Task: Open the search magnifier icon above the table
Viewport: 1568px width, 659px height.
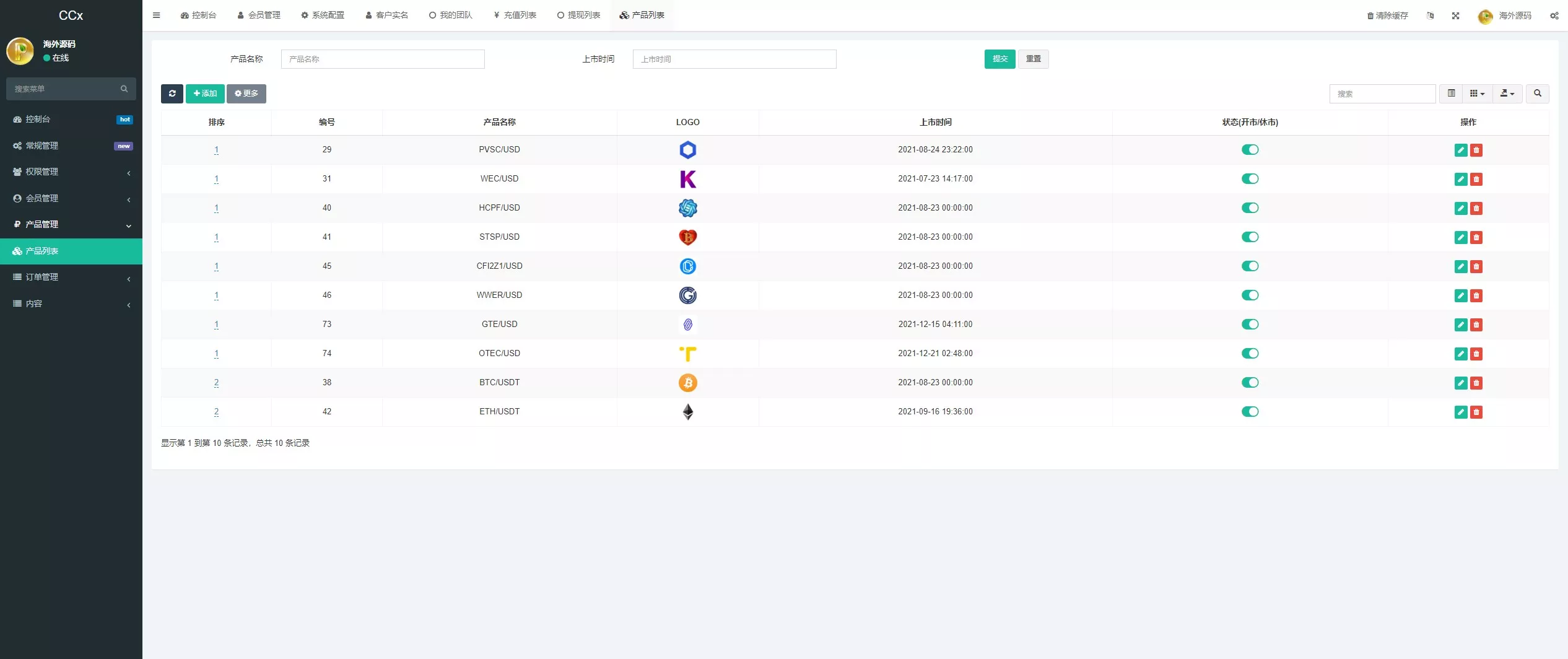Action: point(1538,94)
